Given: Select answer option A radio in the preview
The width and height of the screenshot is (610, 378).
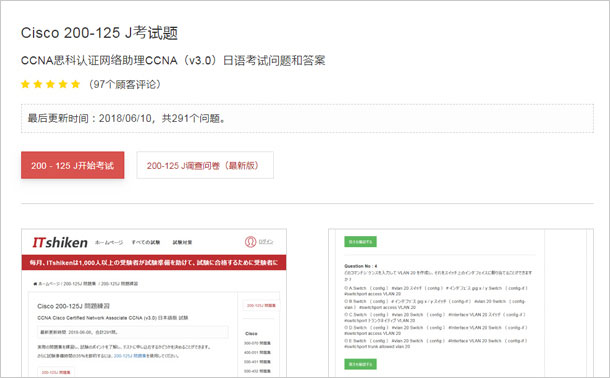Looking at the screenshot, I should tap(346, 288).
